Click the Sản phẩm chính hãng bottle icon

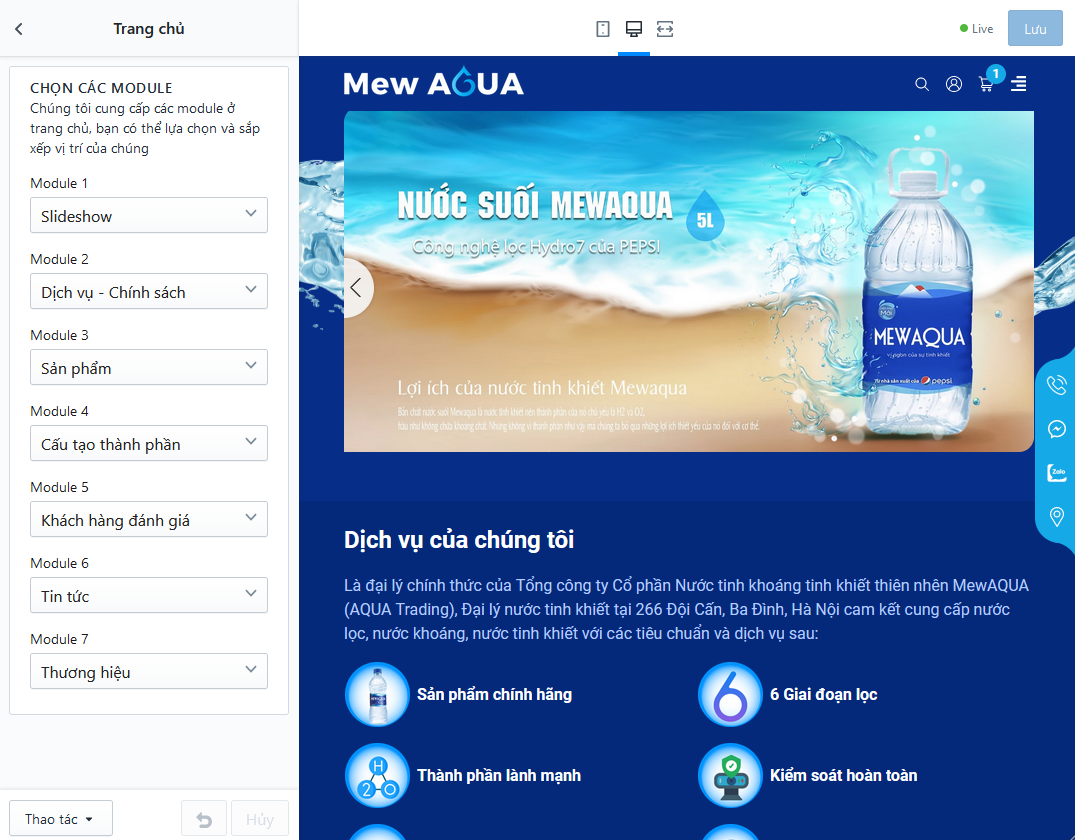(377, 695)
